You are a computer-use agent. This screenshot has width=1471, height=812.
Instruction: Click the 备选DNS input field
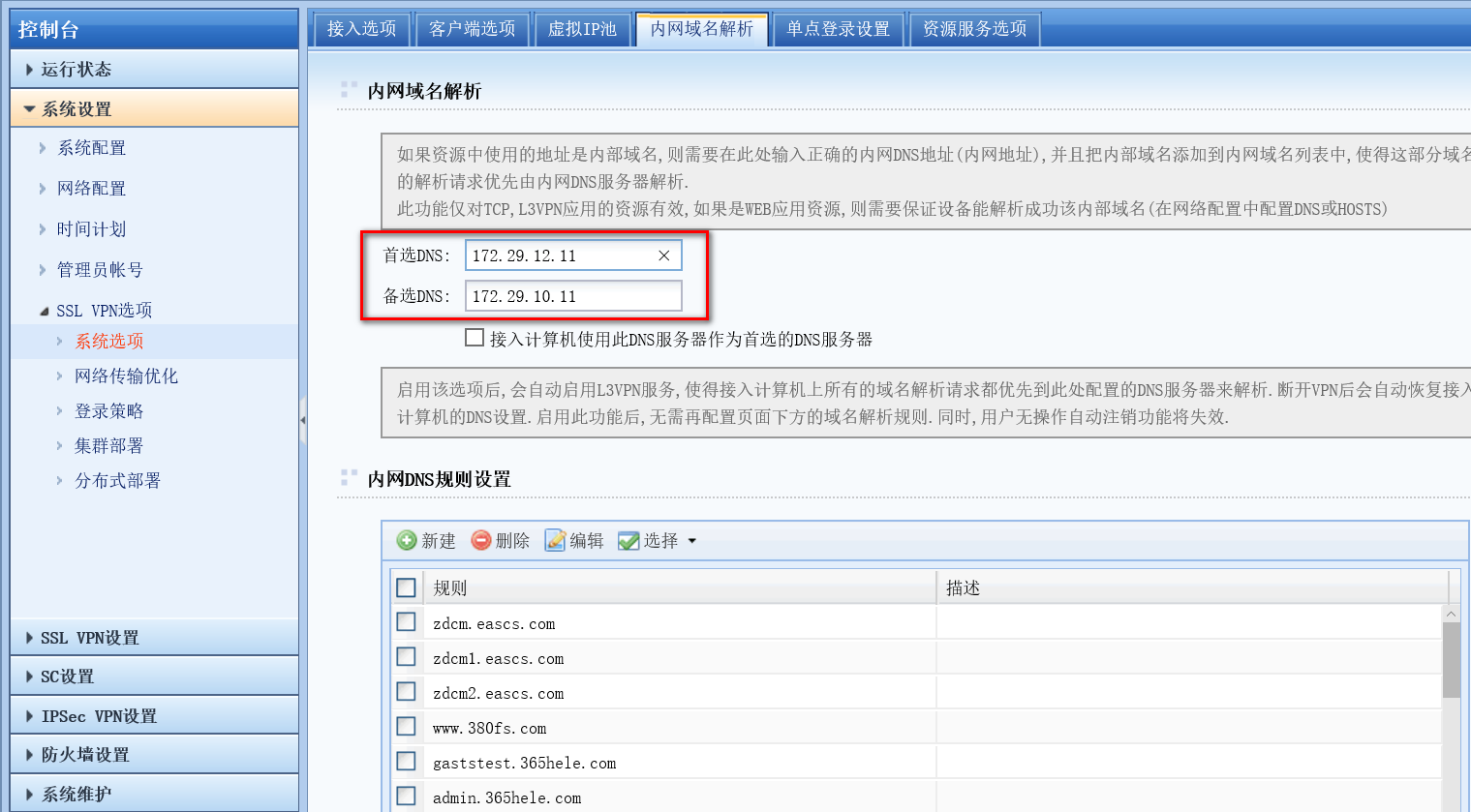coord(572,296)
